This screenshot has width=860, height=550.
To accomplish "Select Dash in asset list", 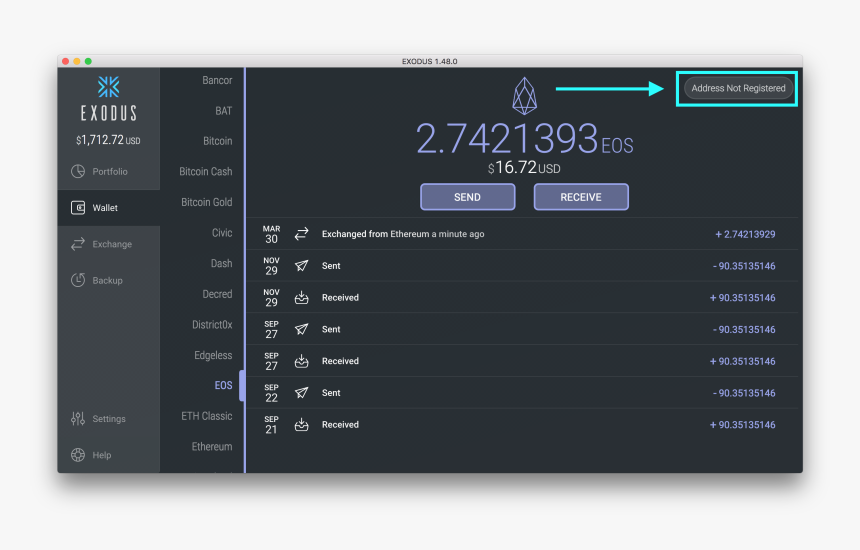I will pos(221,264).
